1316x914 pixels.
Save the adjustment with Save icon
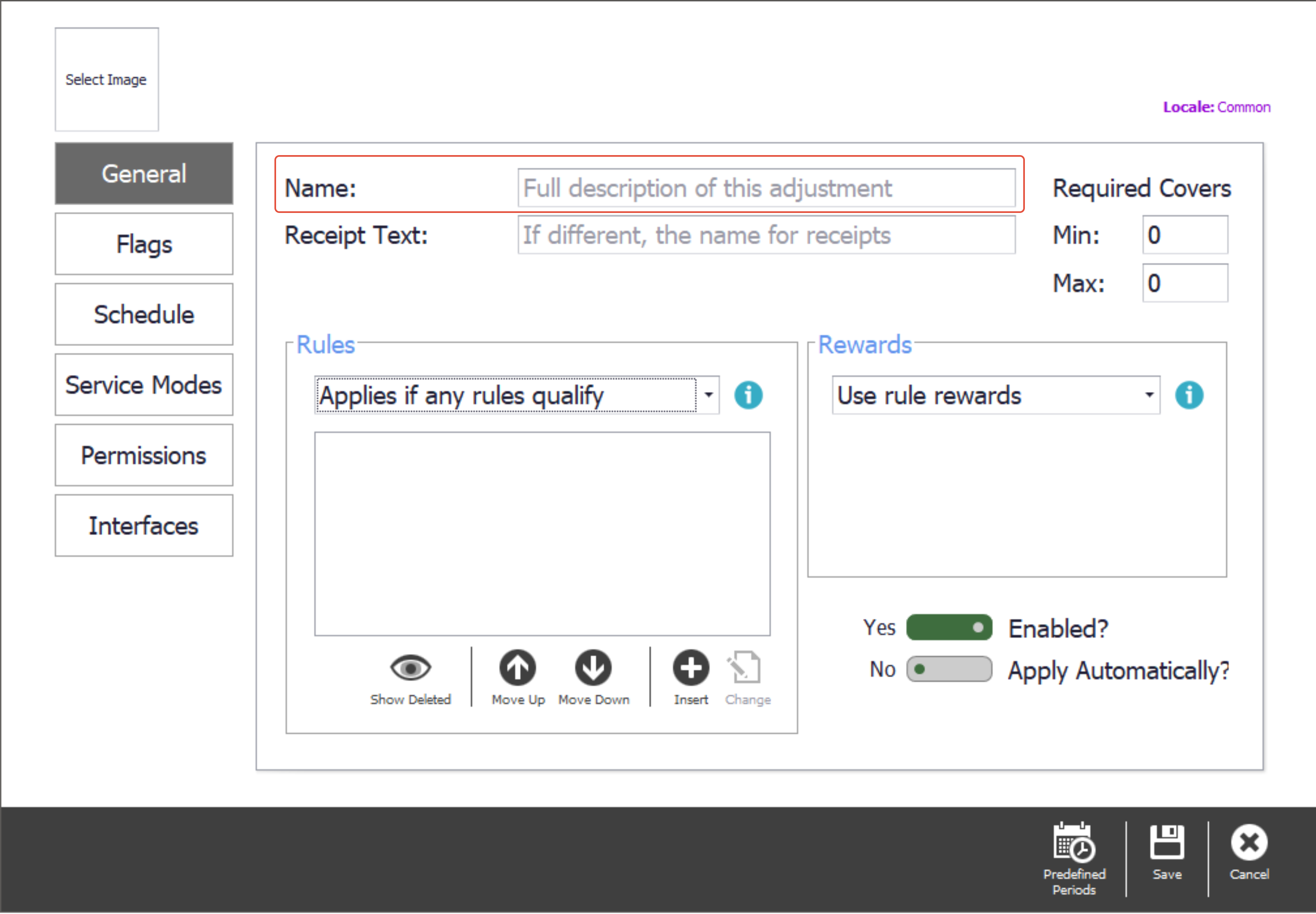(1167, 842)
